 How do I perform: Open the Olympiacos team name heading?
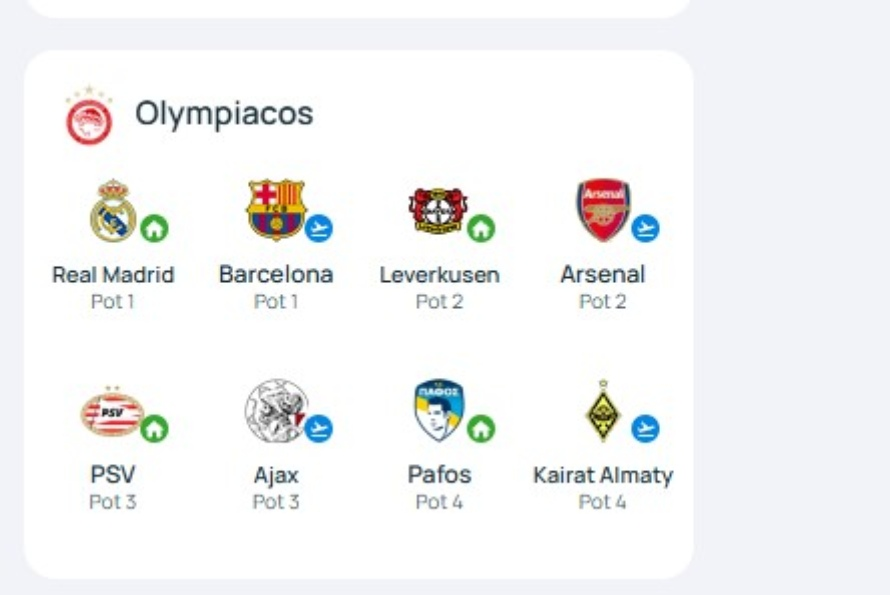tap(224, 114)
